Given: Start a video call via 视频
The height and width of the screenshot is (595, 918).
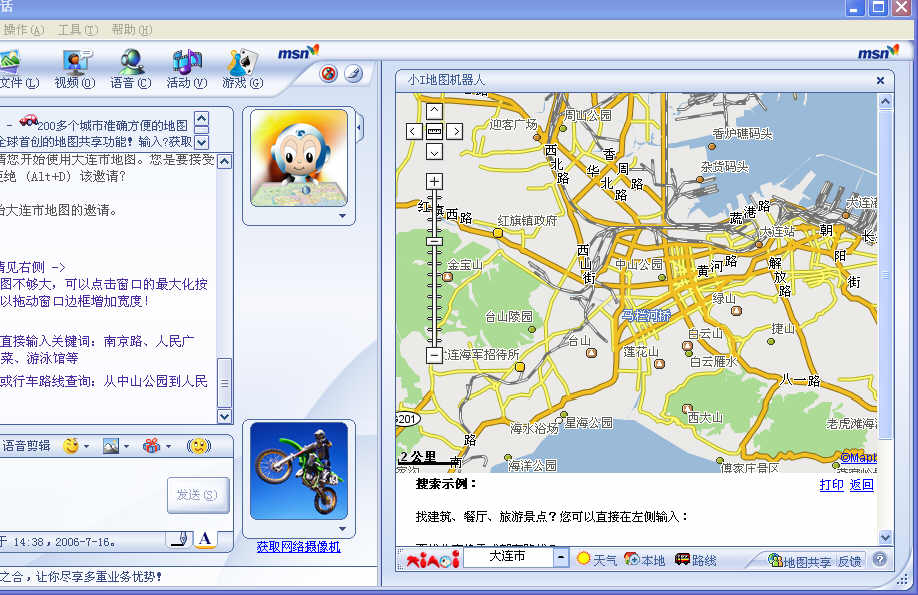Looking at the screenshot, I should [75, 69].
